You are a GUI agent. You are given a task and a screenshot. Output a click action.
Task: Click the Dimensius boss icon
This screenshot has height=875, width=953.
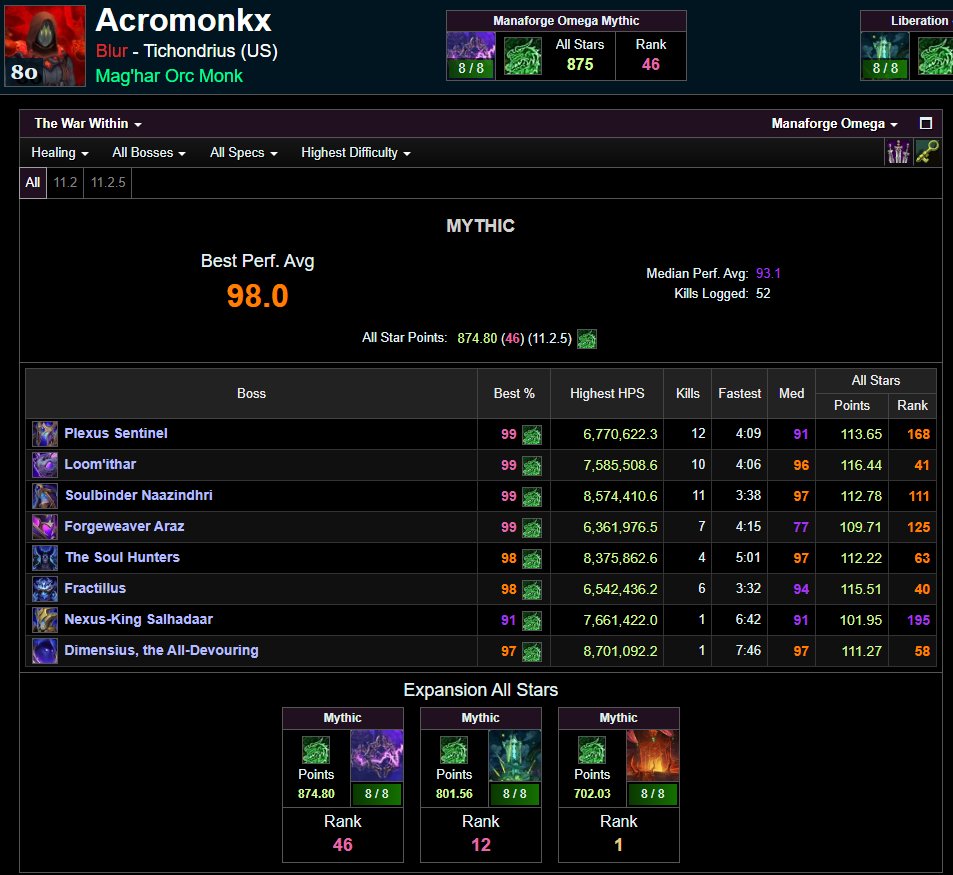45,651
